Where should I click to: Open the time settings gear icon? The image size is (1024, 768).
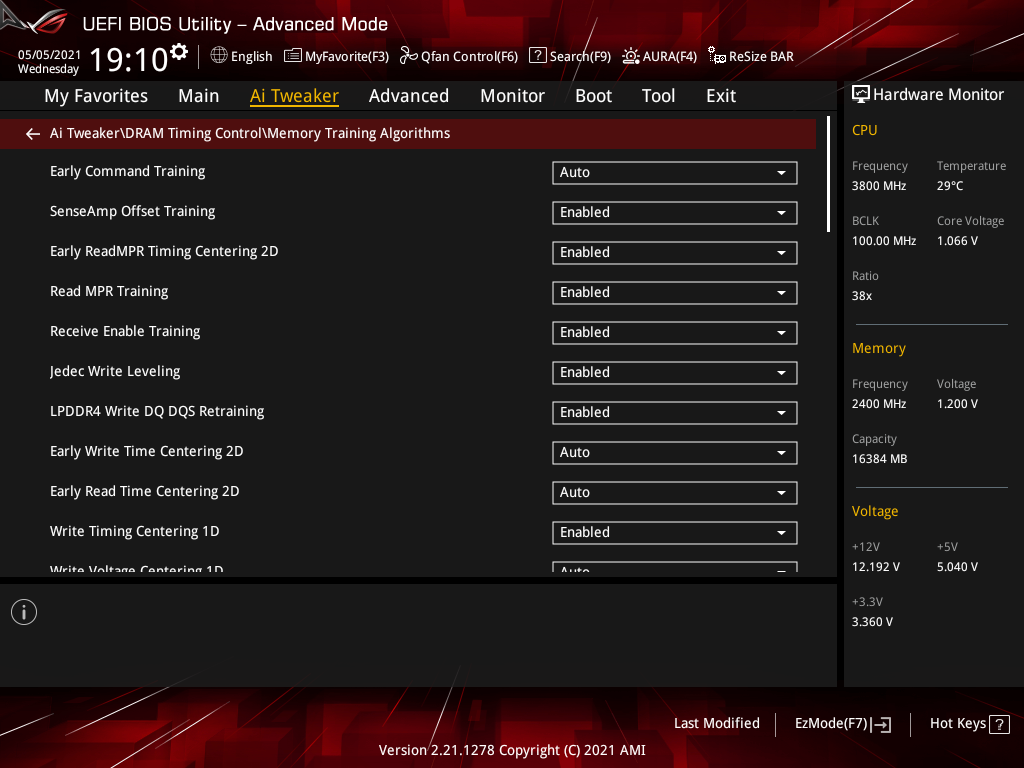click(x=179, y=52)
